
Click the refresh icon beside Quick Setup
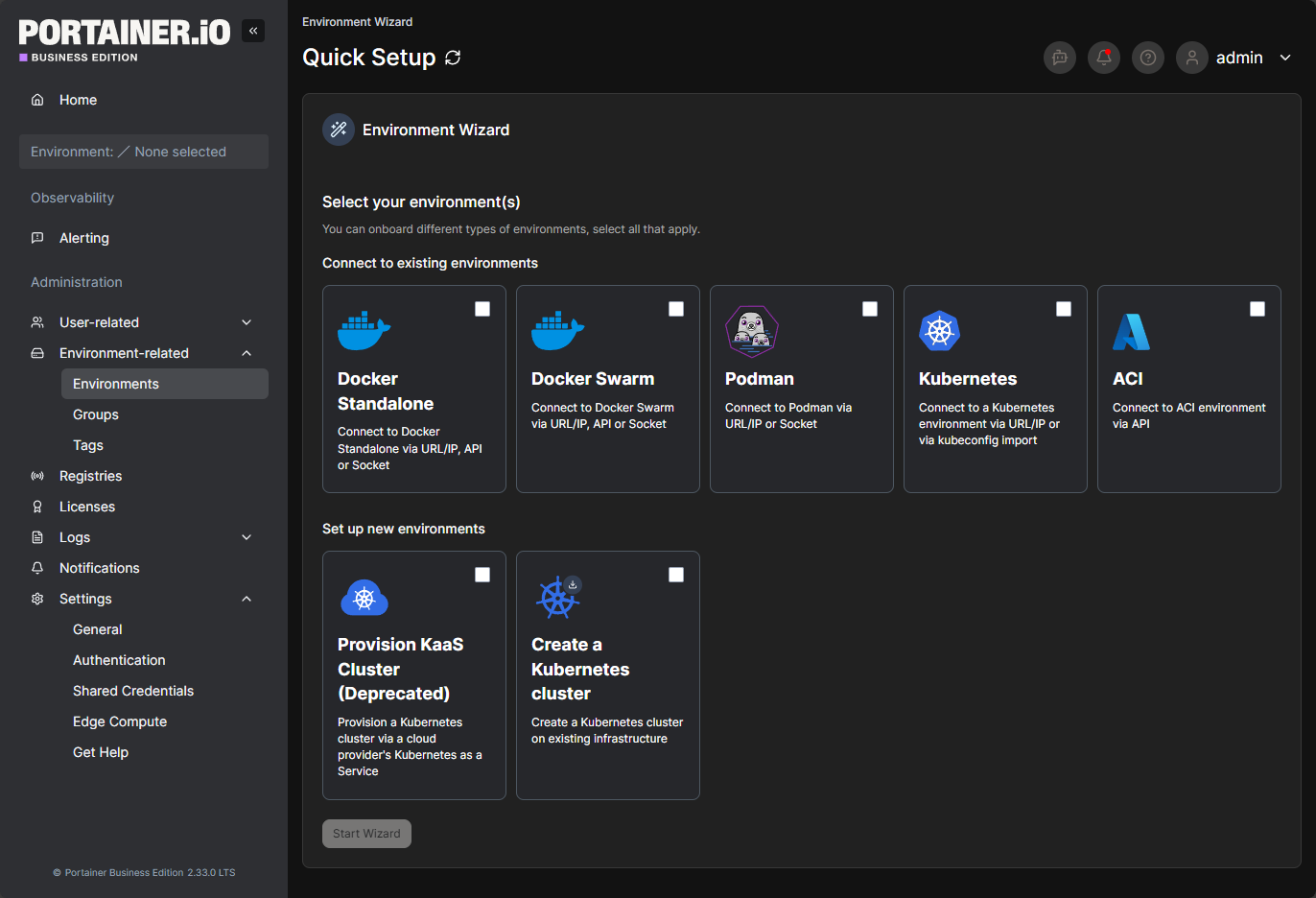453,58
